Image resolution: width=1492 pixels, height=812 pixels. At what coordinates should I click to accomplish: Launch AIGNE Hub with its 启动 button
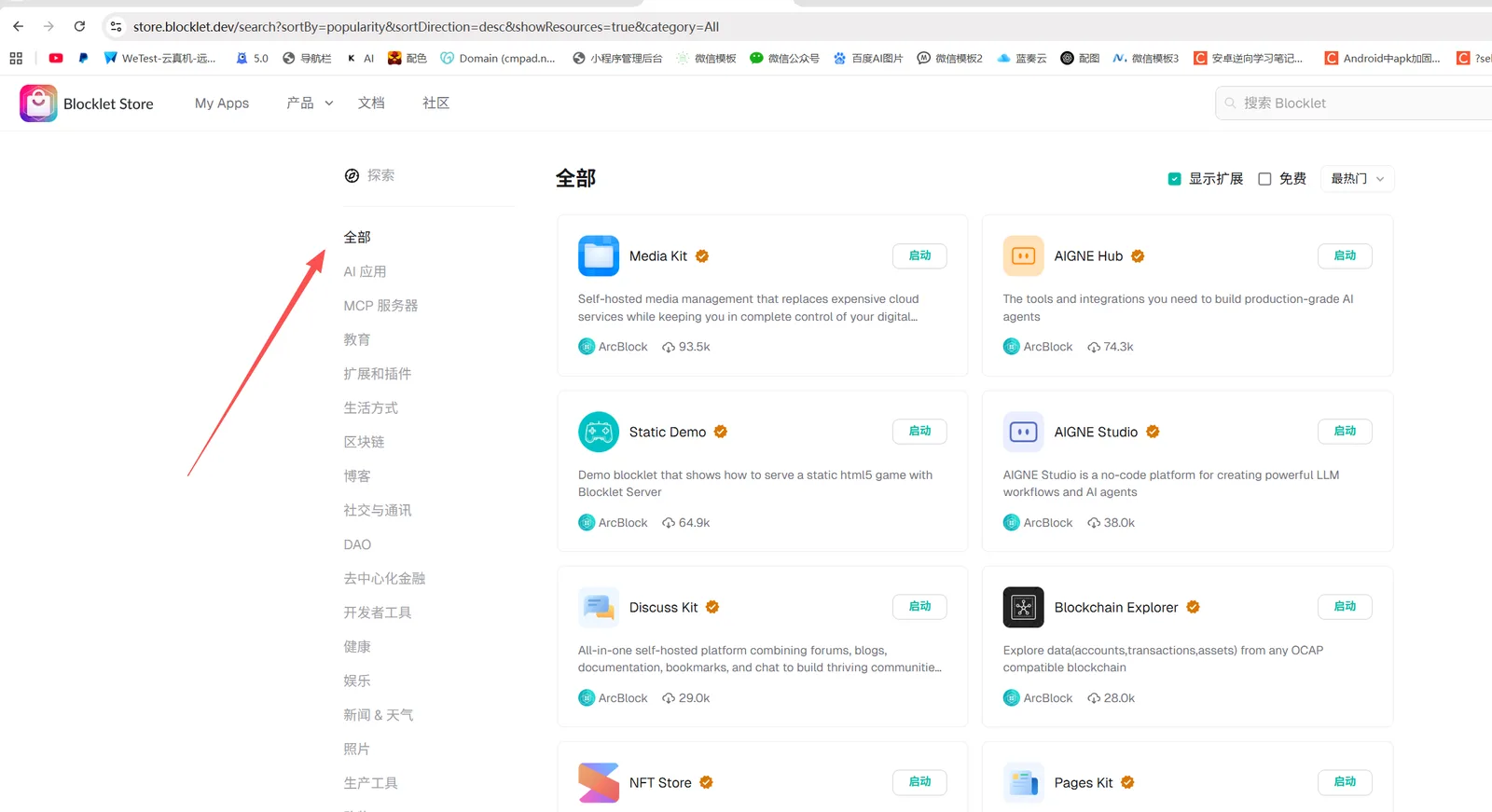point(1345,256)
